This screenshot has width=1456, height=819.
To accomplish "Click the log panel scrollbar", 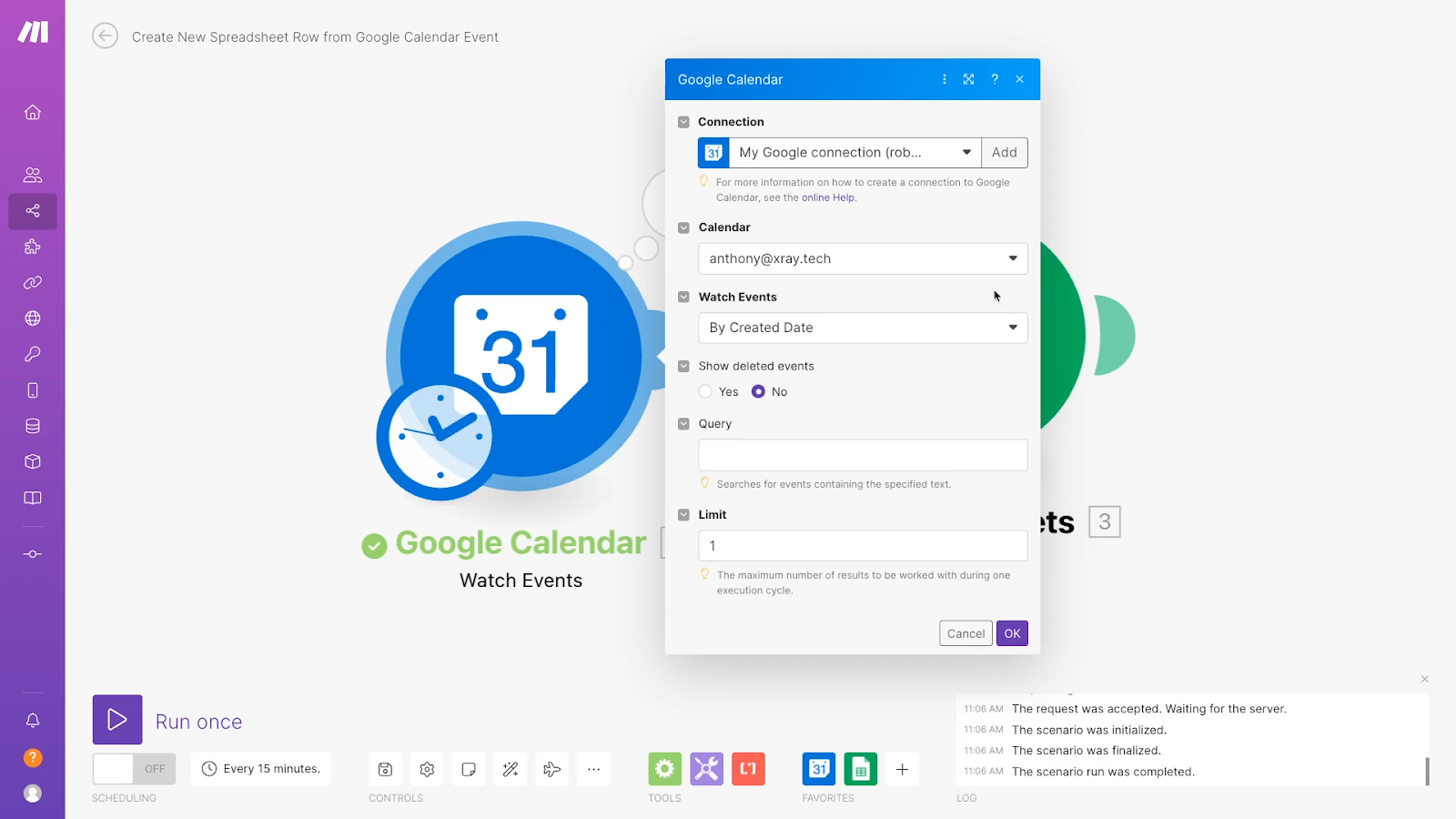I will [1427, 771].
